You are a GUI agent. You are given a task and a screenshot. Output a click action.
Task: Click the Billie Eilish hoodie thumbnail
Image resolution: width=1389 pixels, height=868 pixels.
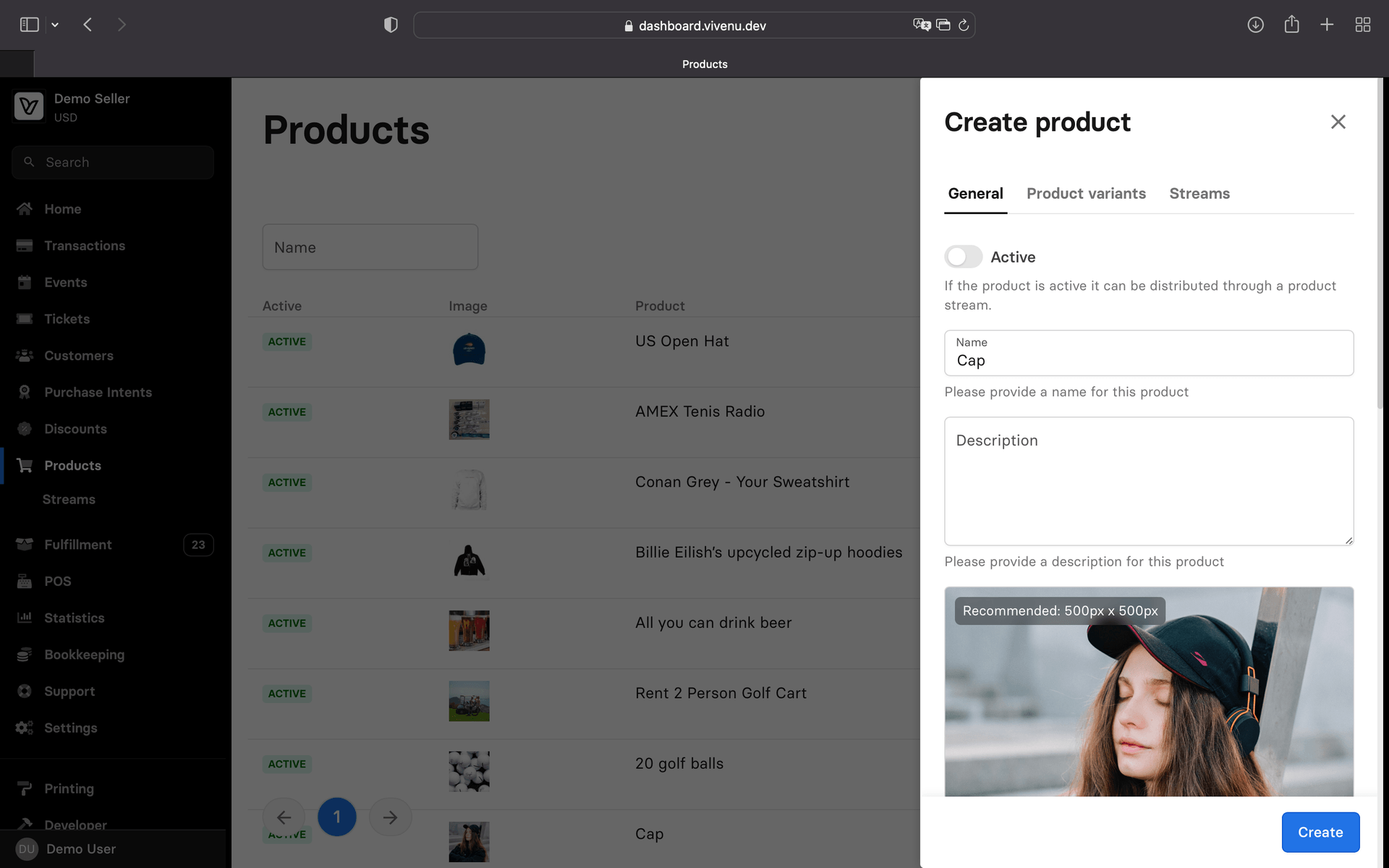[x=469, y=561]
